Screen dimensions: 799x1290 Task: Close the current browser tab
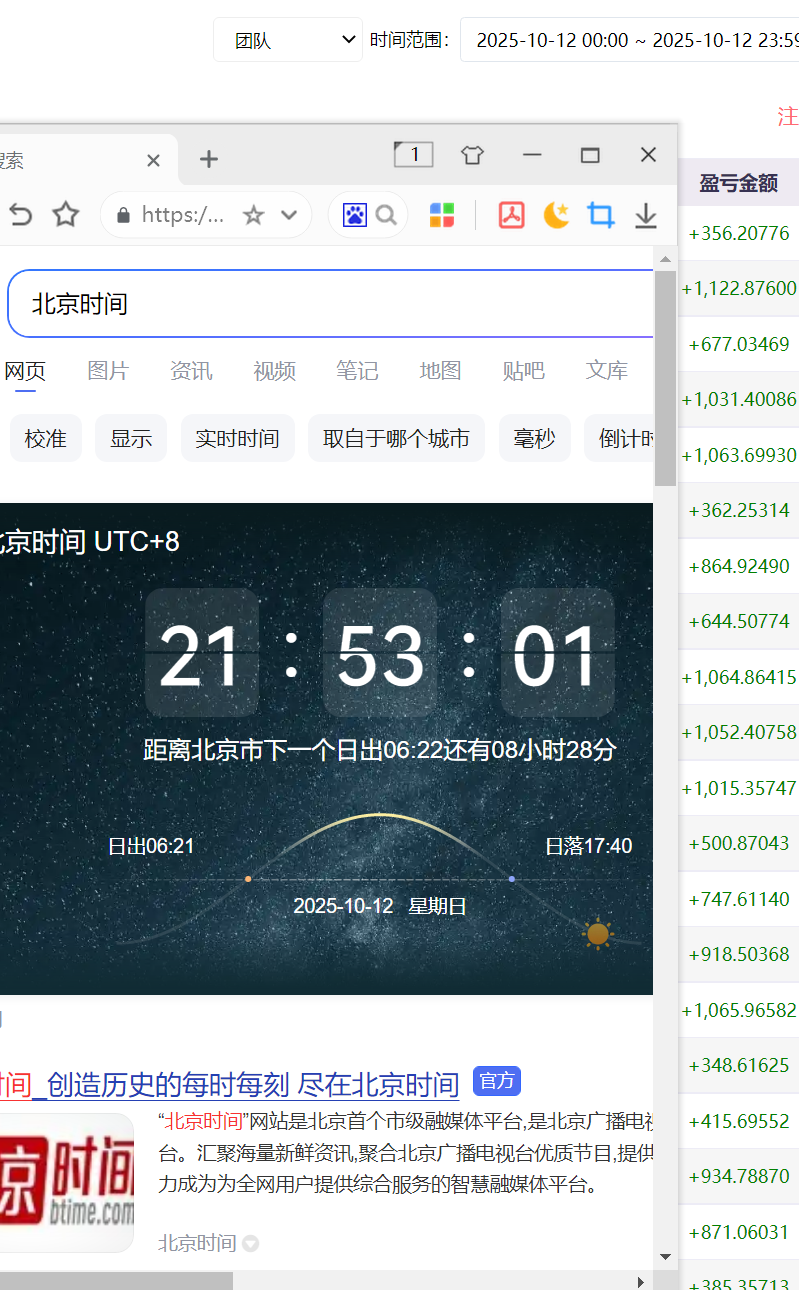[x=153, y=160]
